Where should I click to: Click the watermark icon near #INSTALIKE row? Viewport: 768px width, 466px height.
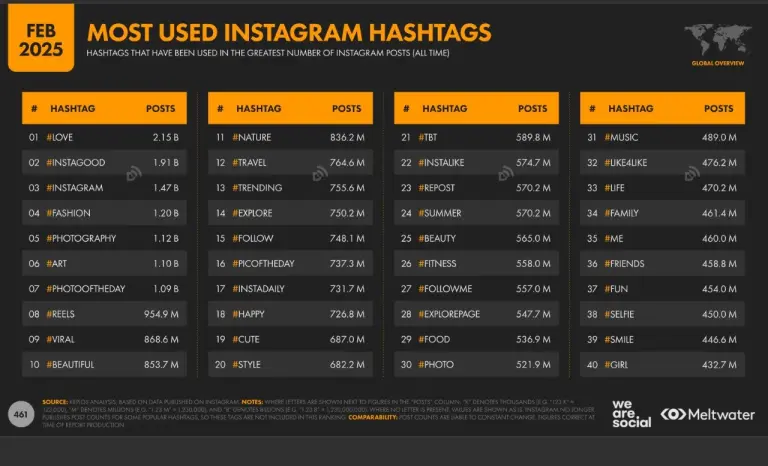(506, 173)
